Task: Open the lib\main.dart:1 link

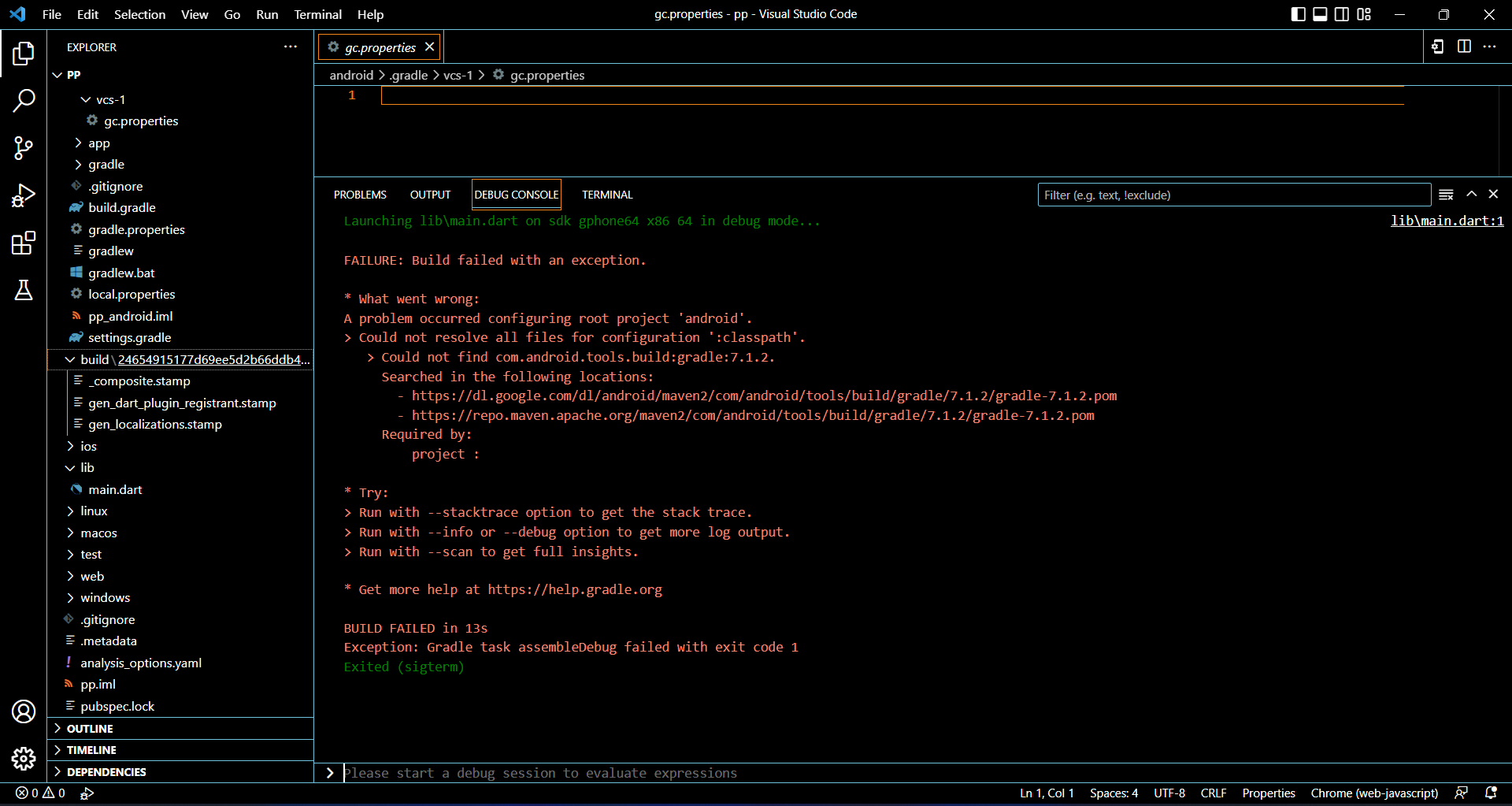Action: click(x=1447, y=221)
